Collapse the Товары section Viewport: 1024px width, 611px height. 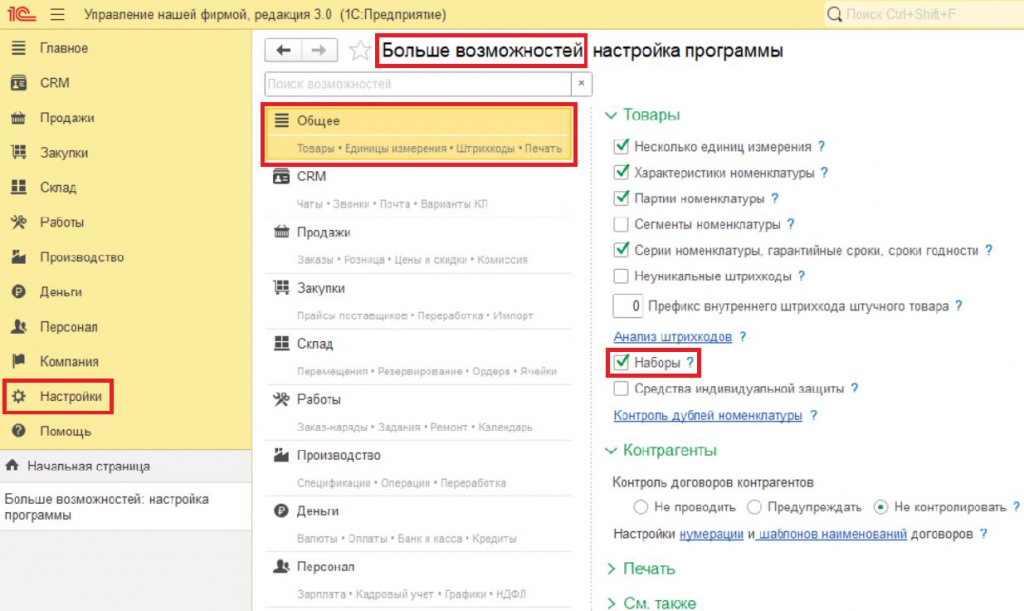[611, 115]
